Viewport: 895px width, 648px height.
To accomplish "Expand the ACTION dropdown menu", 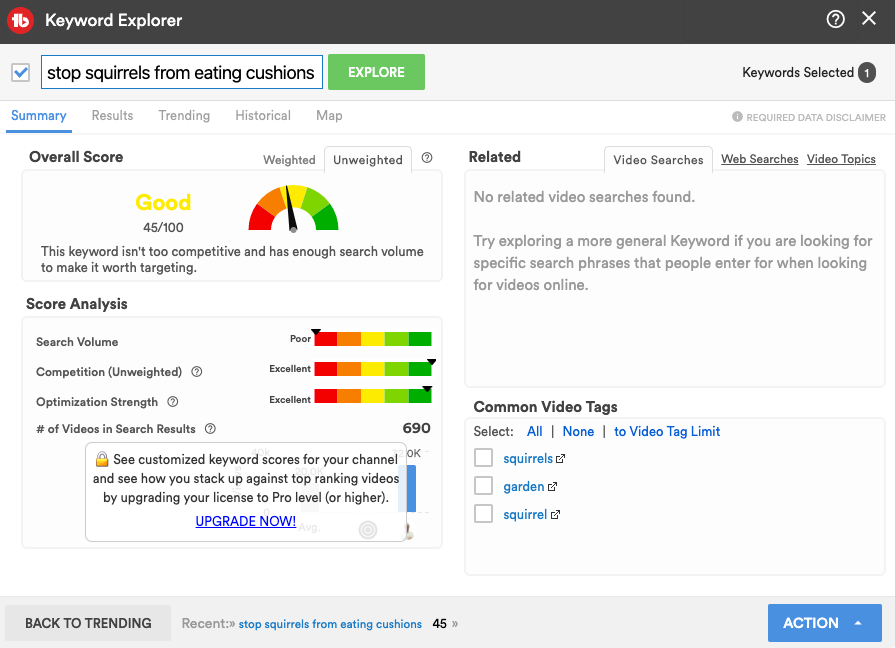I will (x=824, y=623).
